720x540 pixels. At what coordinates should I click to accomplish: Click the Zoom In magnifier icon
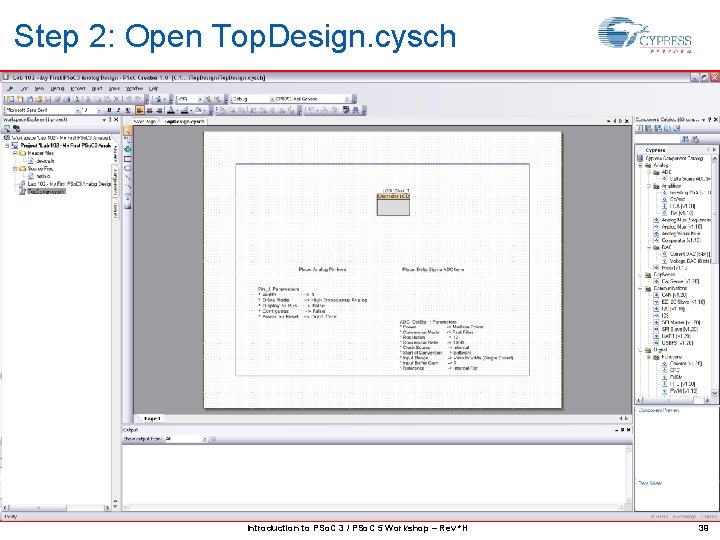coord(208,99)
